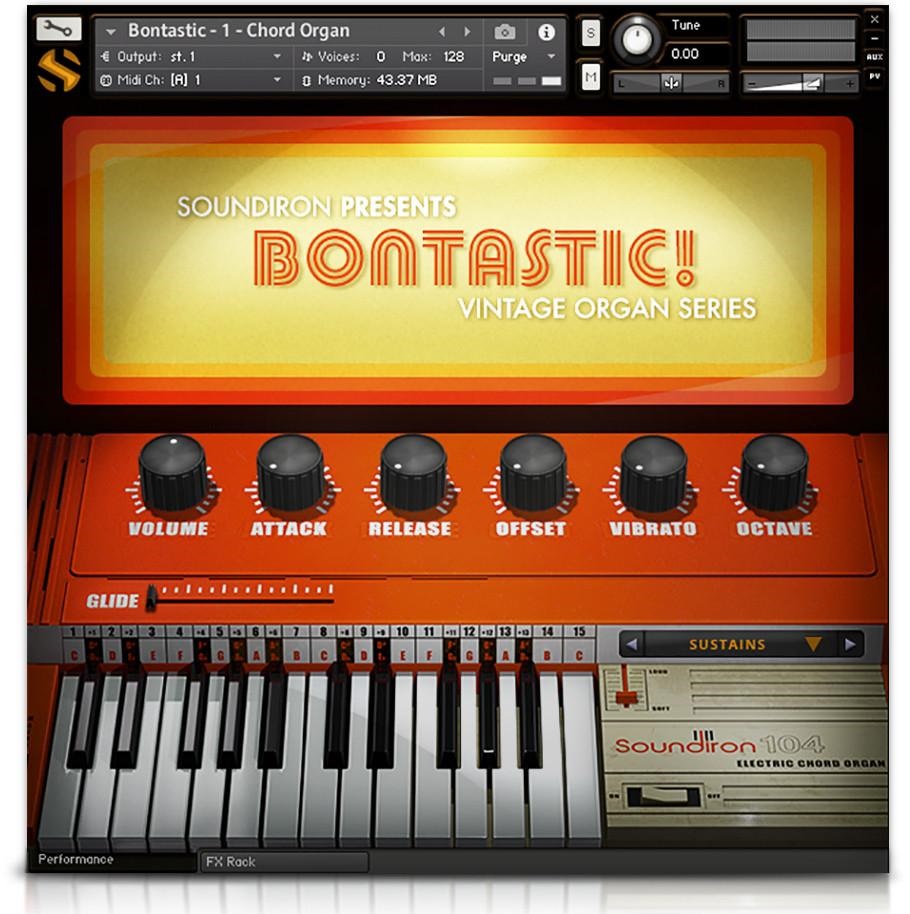The width and height of the screenshot is (910, 914).
Task: Open instrument edit mode with the wrench icon
Action: point(58,29)
